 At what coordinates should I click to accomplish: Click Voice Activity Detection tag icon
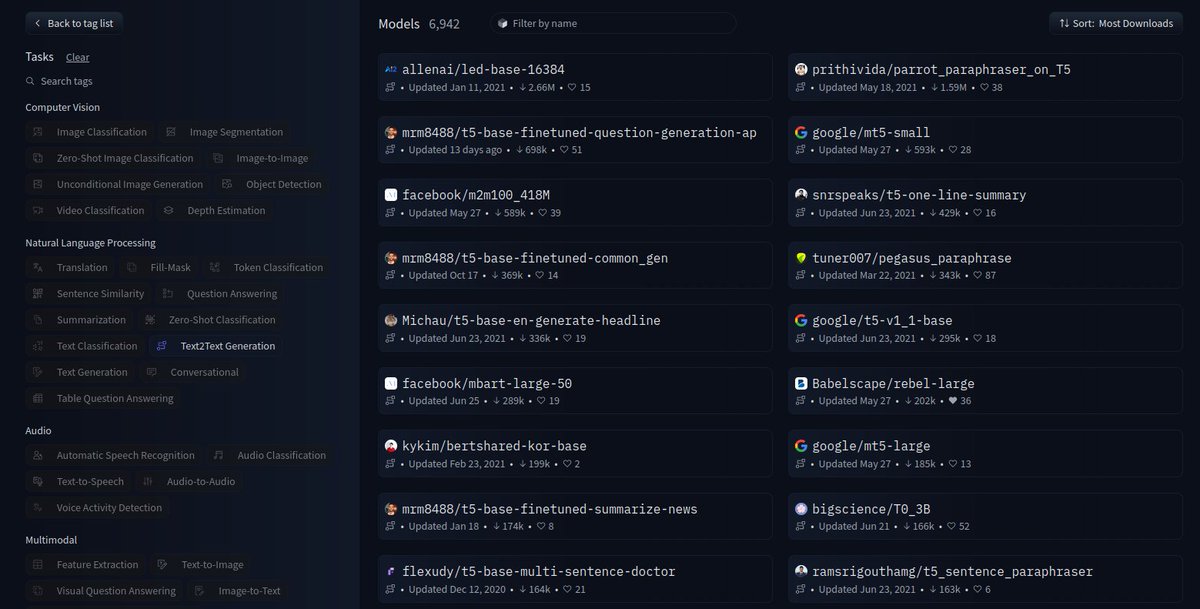(37, 508)
